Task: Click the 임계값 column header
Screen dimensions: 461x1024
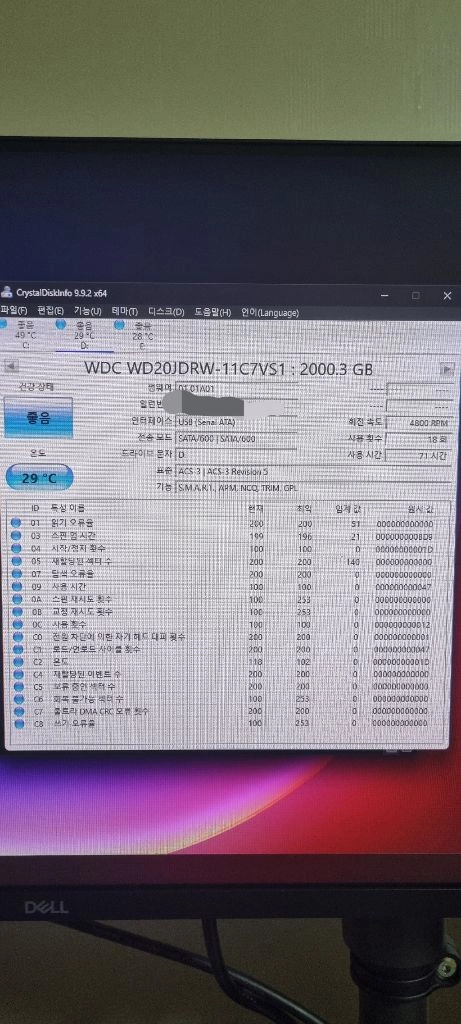Action: pyautogui.click(x=348, y=508)
